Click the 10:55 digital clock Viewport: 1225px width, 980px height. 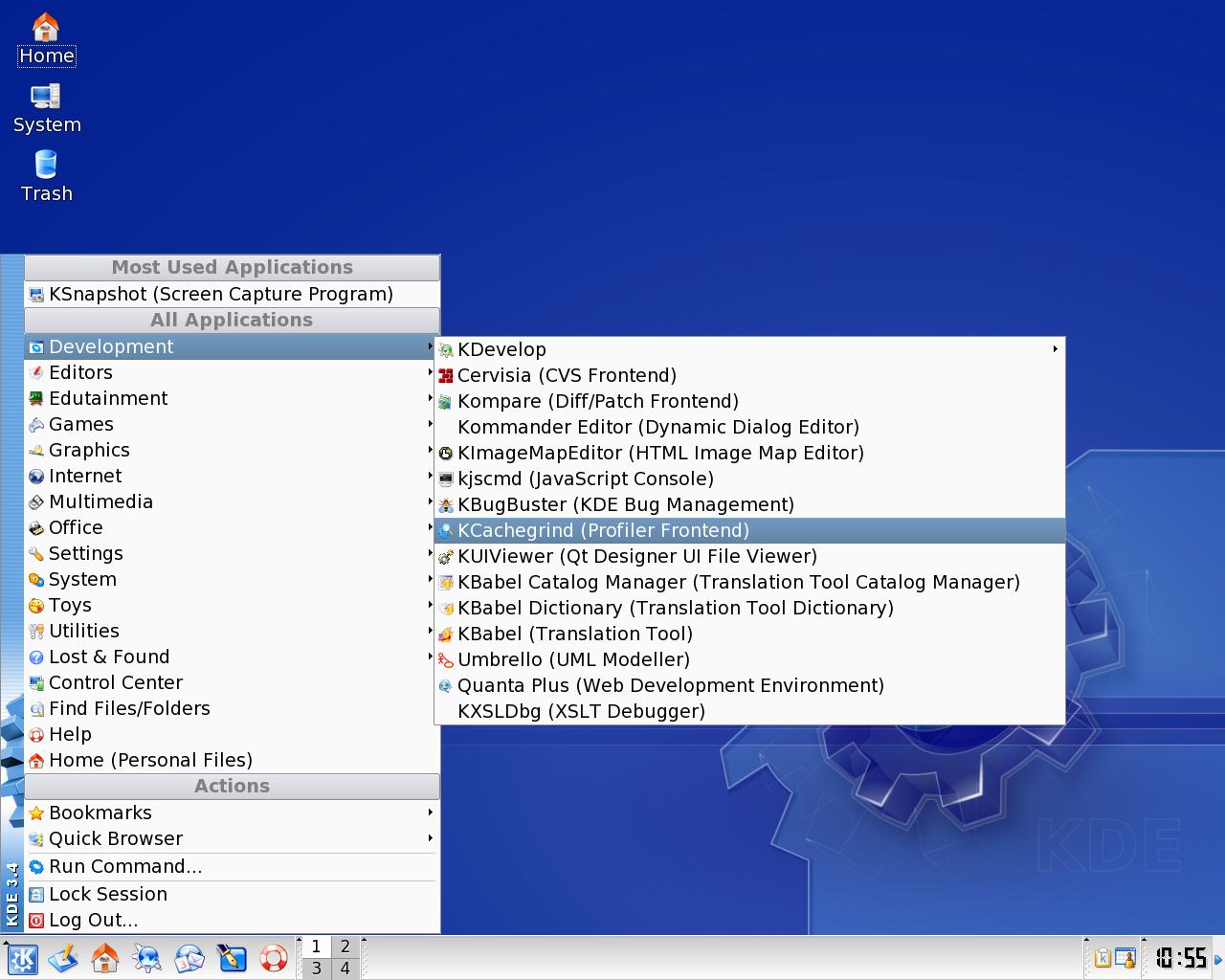(x=1179, y=958)
